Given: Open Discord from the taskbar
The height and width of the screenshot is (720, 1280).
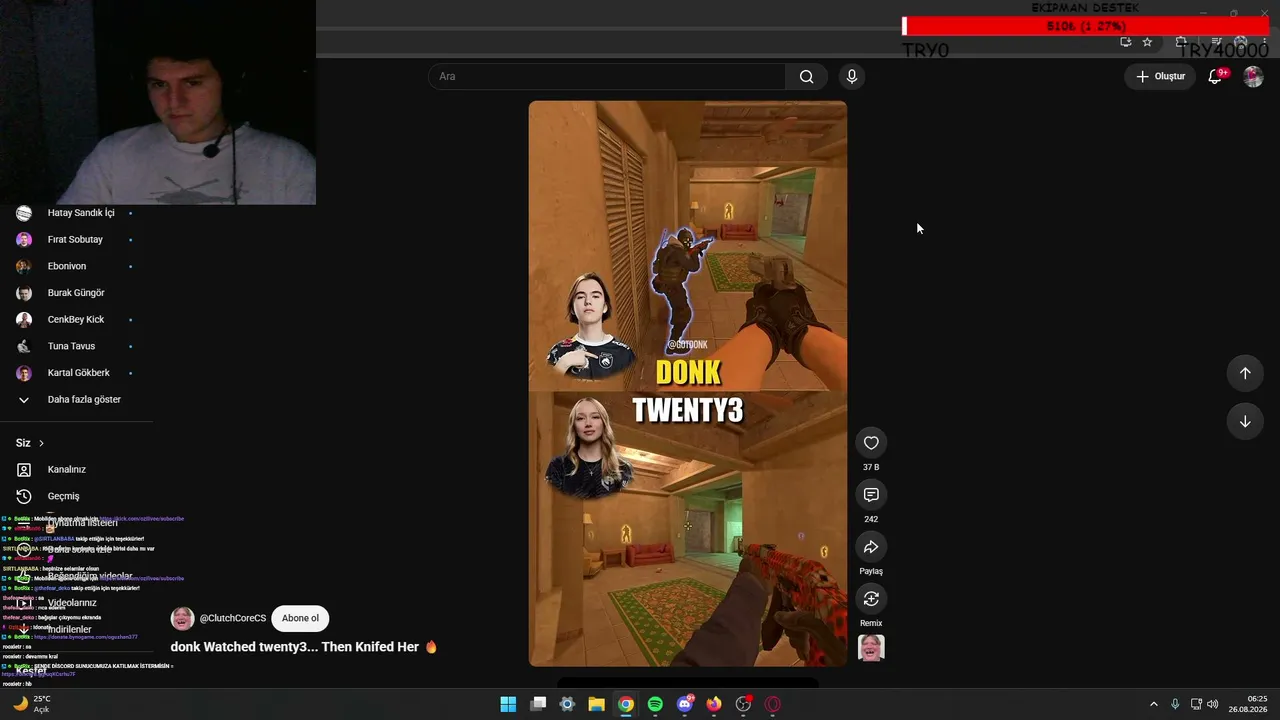Looking at the screenshot, I should pos(685,704).
